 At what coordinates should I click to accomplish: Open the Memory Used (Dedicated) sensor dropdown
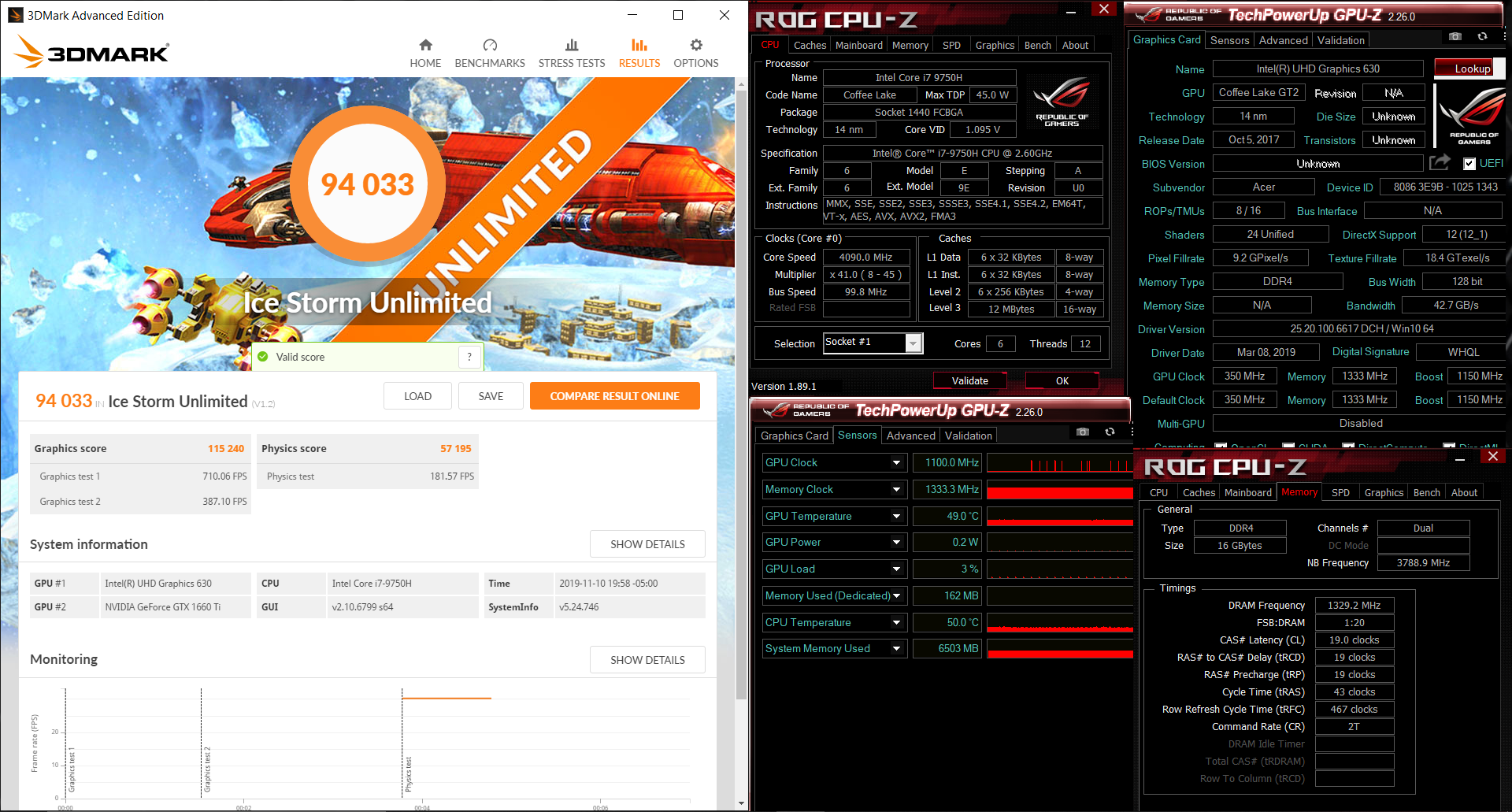(x=896, y=595)
